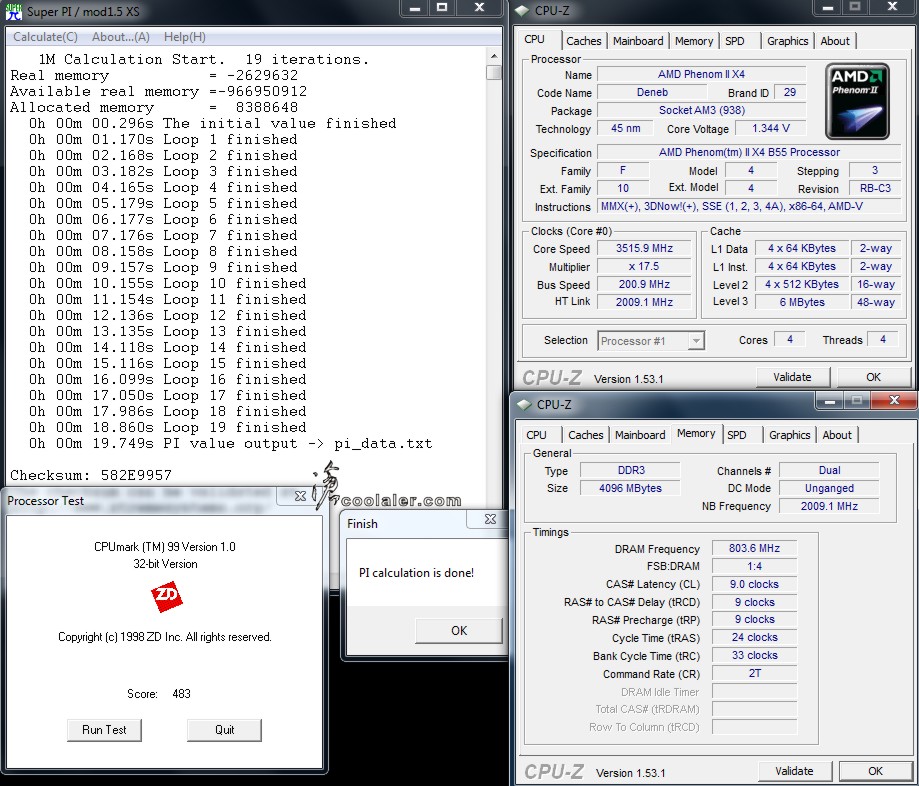Click the memory Type value DDR3
Screen dimensions: 919x786
coord(631,470)
